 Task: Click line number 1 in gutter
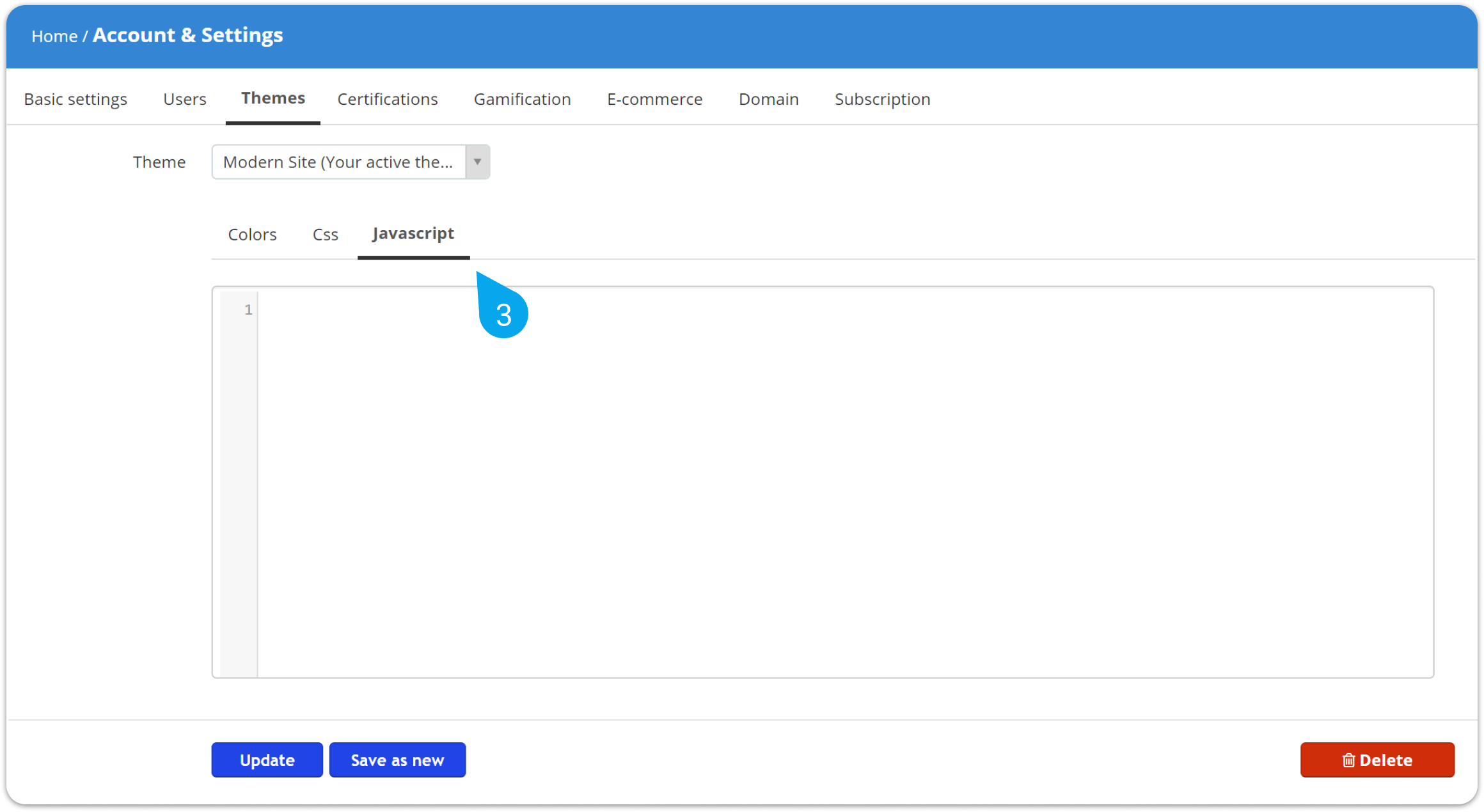click(248, 310)
